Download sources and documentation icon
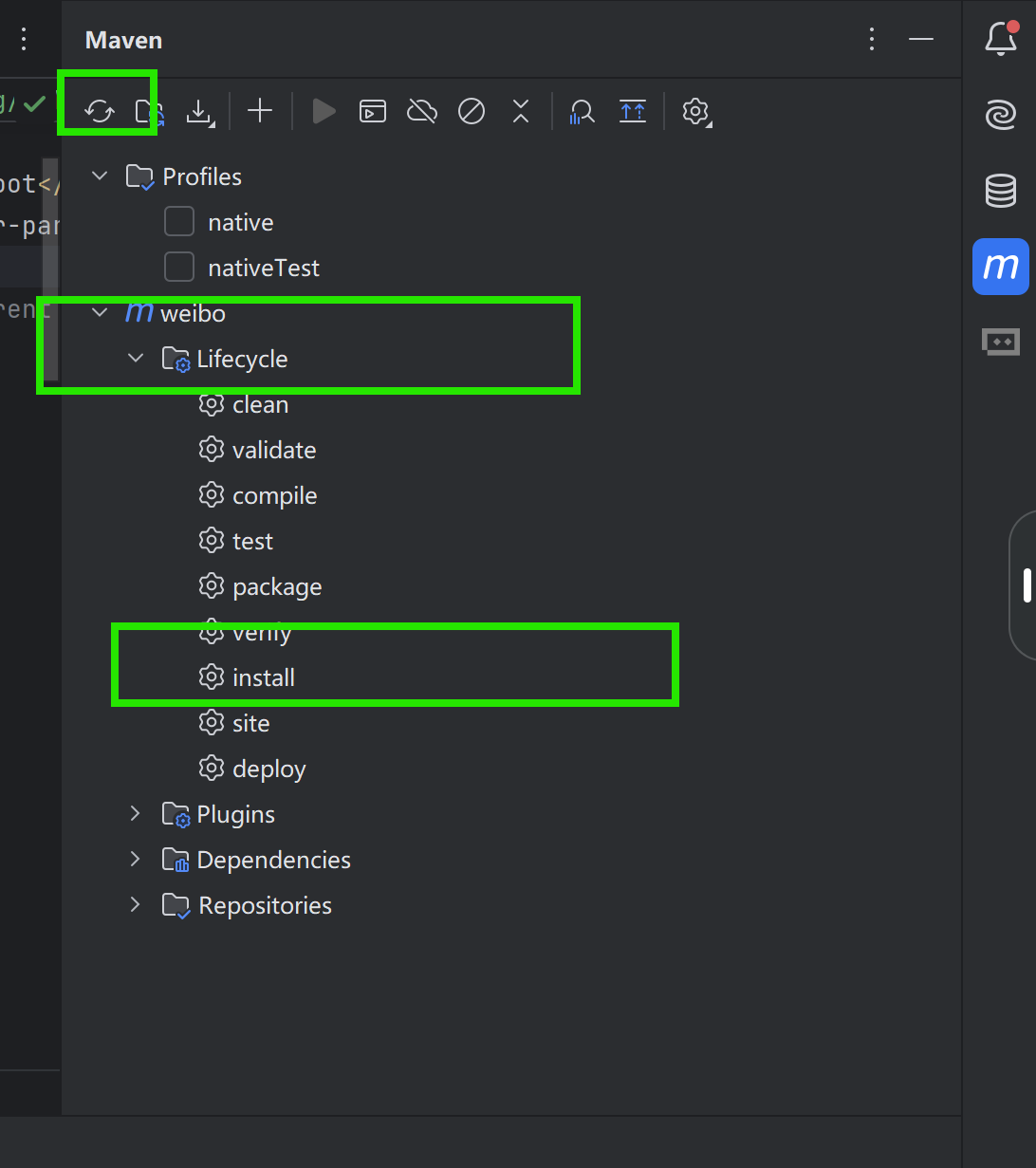Viewport: 1036px width, 1168px height. coord(199,112)
